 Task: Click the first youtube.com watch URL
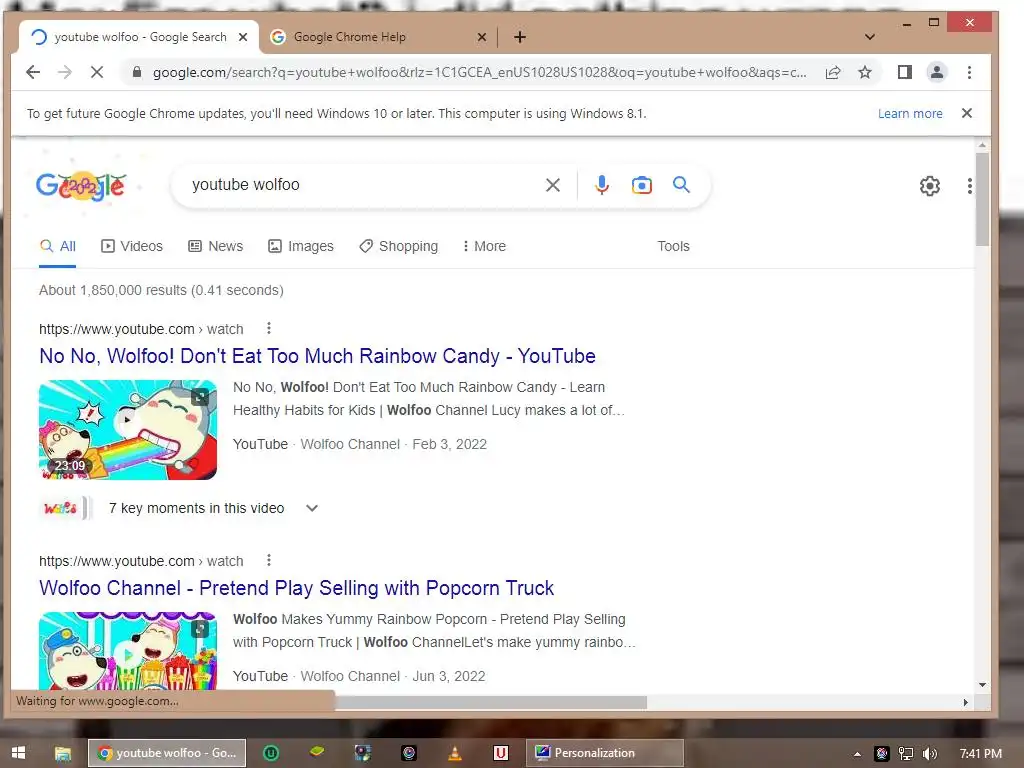tap(141, 329)
